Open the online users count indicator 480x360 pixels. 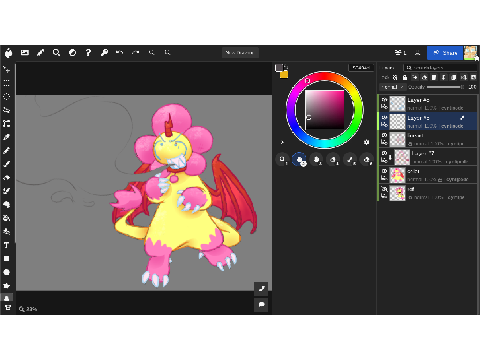(x=400, y=53)
